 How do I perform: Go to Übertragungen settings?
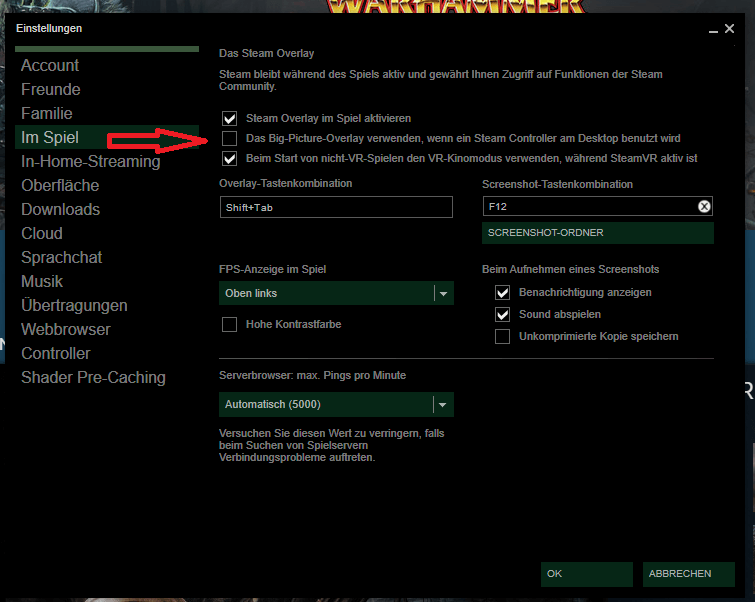point(74,305)
